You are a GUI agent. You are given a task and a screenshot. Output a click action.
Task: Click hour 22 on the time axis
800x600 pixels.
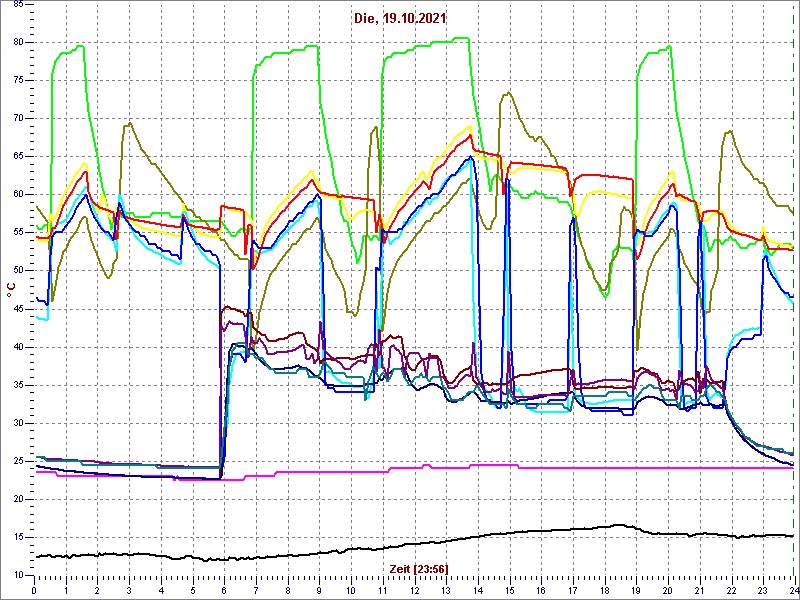click(730, 591)
